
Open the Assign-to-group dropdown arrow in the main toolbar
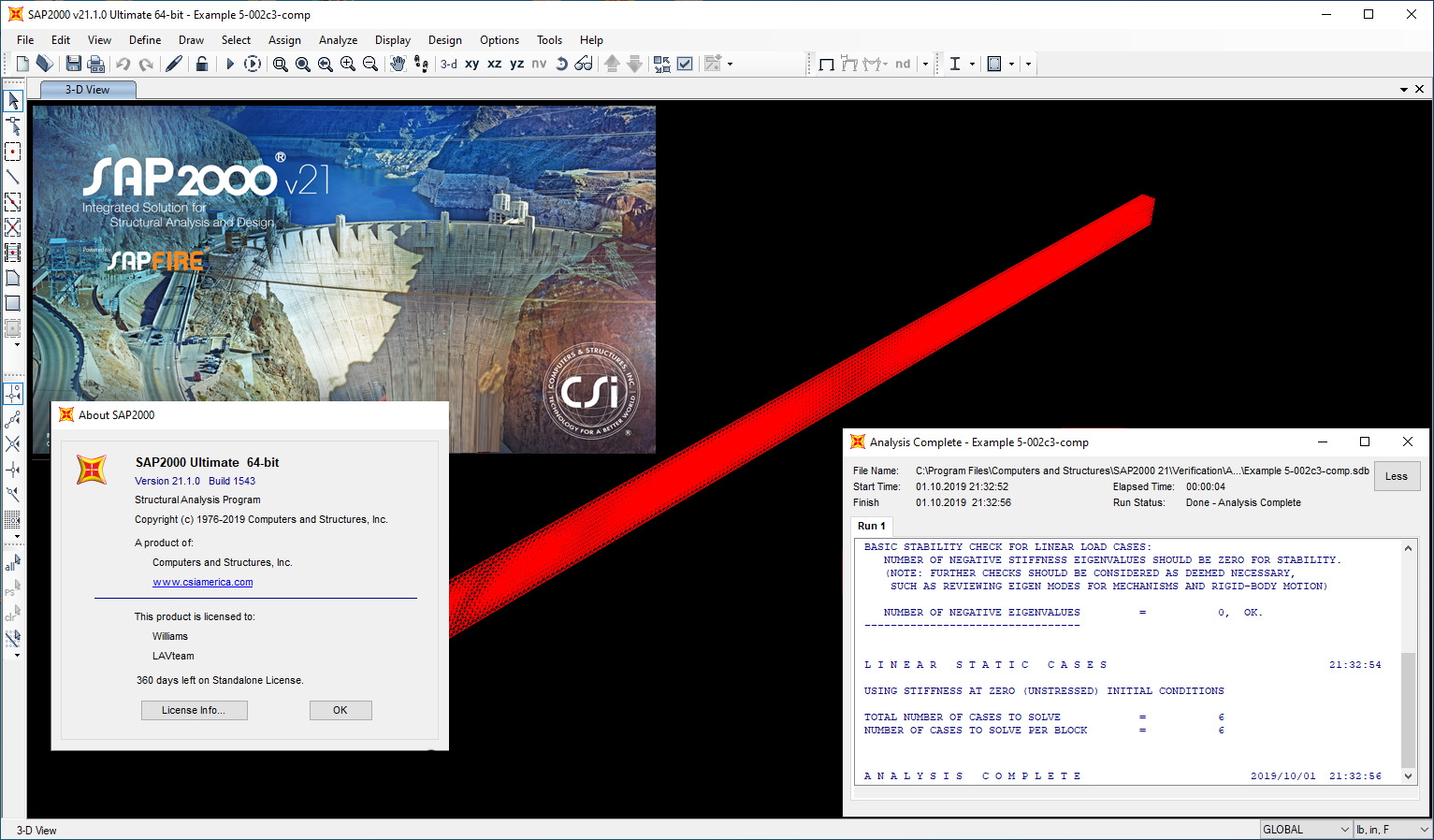click(730, 64)
